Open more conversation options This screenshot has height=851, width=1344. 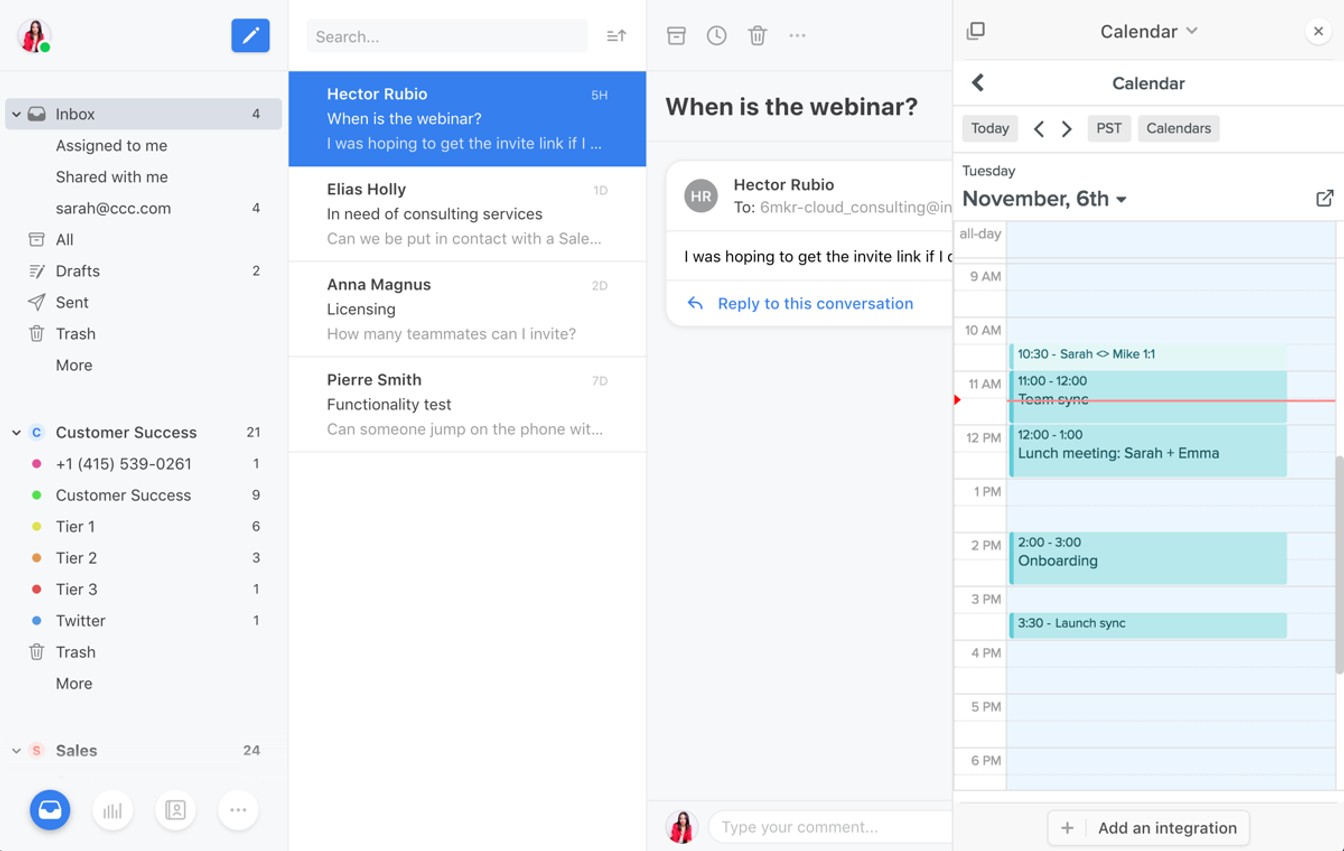tap(798, 35)
